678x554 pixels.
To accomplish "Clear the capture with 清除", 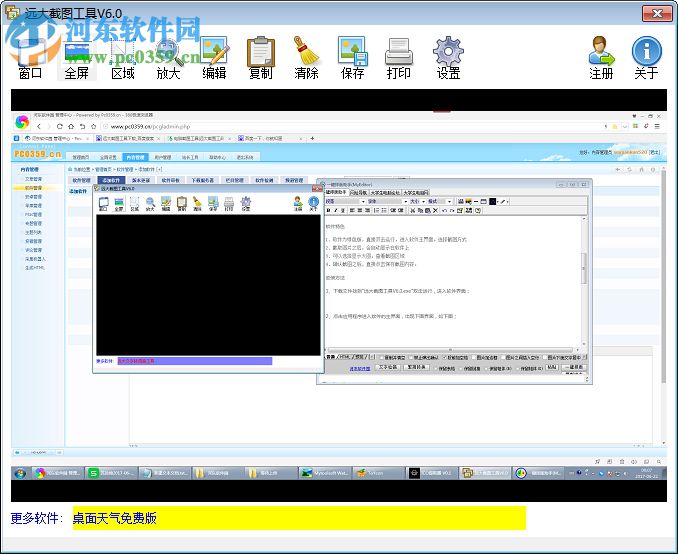I will pyautogui.click(x=307, y=58).
